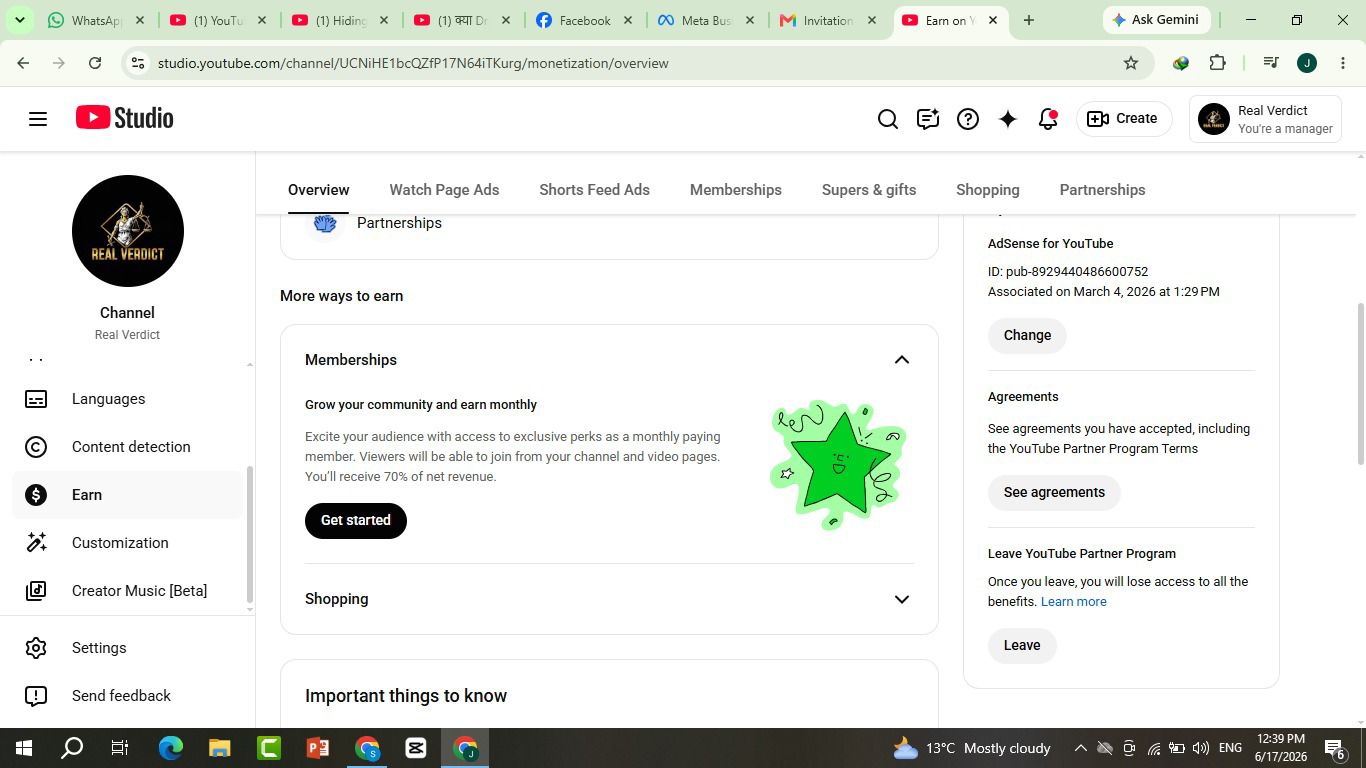This screenshot has height=768, width=1366.
Task: Open Content detection in the sidebar
Action: 128,447
